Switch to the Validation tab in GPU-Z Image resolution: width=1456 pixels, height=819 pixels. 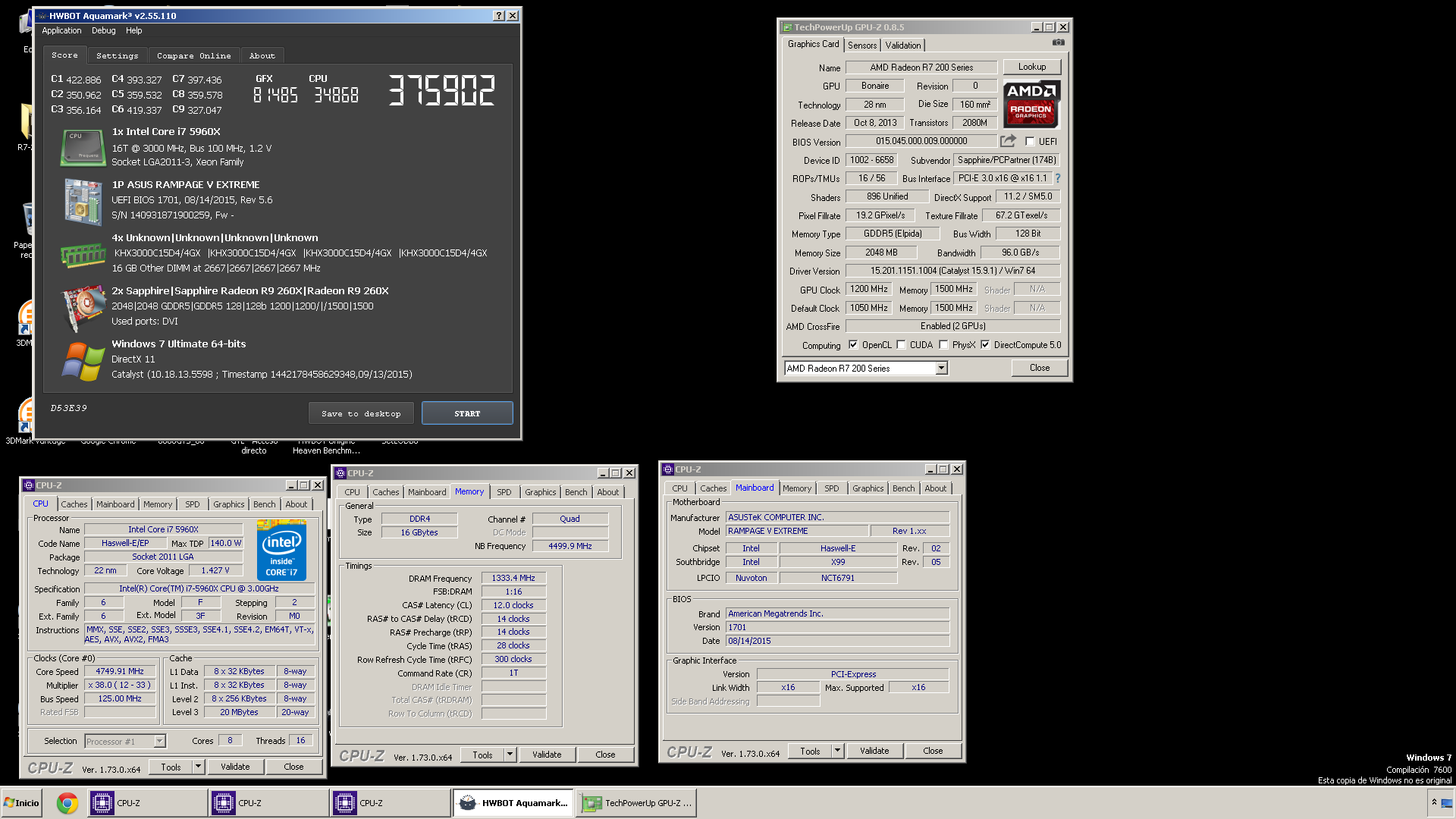[903, 45]
